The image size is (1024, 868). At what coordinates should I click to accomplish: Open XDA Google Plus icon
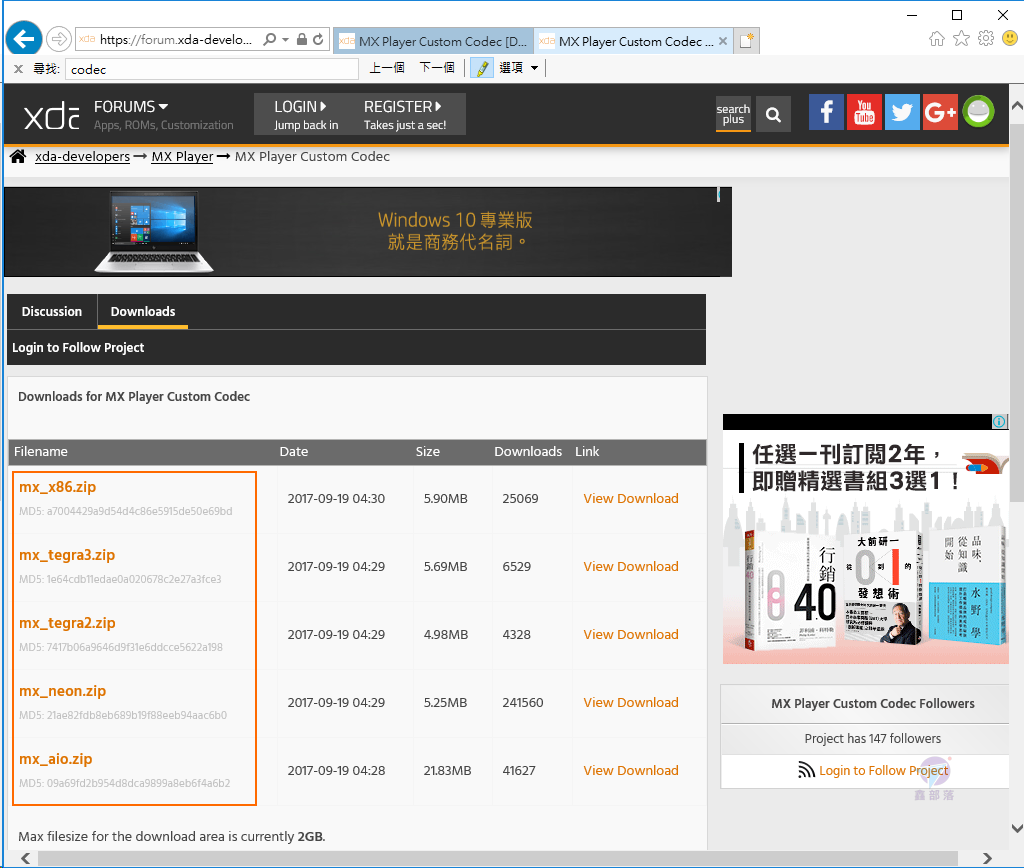tap(940, 112)
